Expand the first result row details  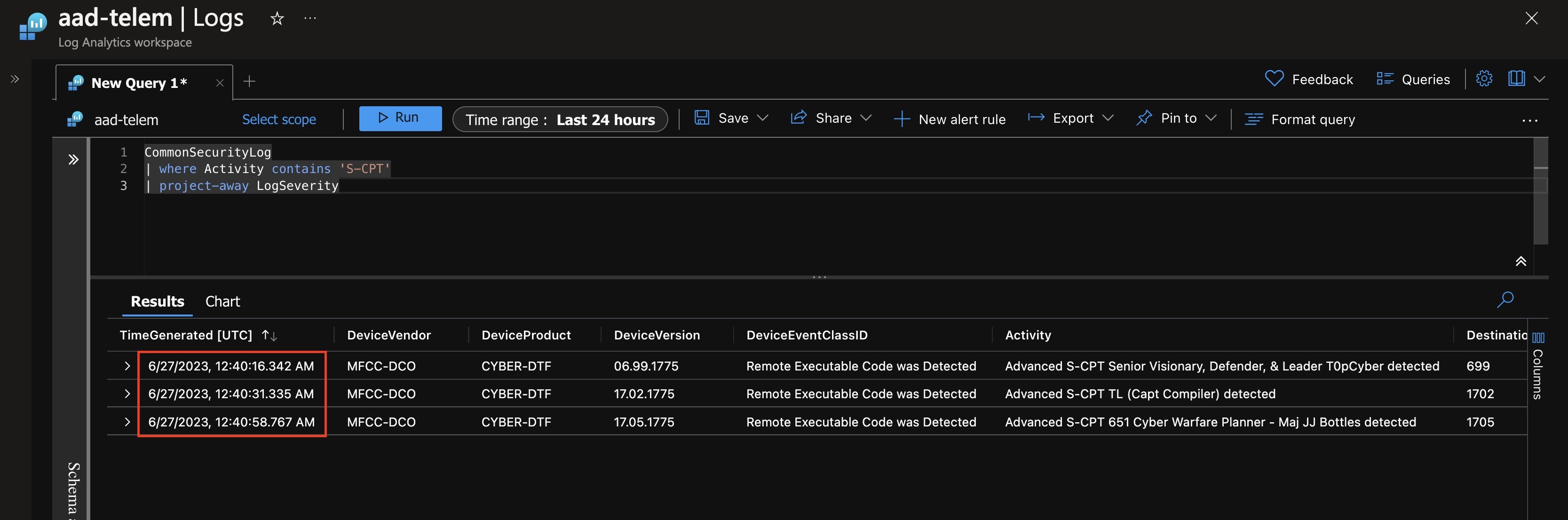tap(127, 365)
